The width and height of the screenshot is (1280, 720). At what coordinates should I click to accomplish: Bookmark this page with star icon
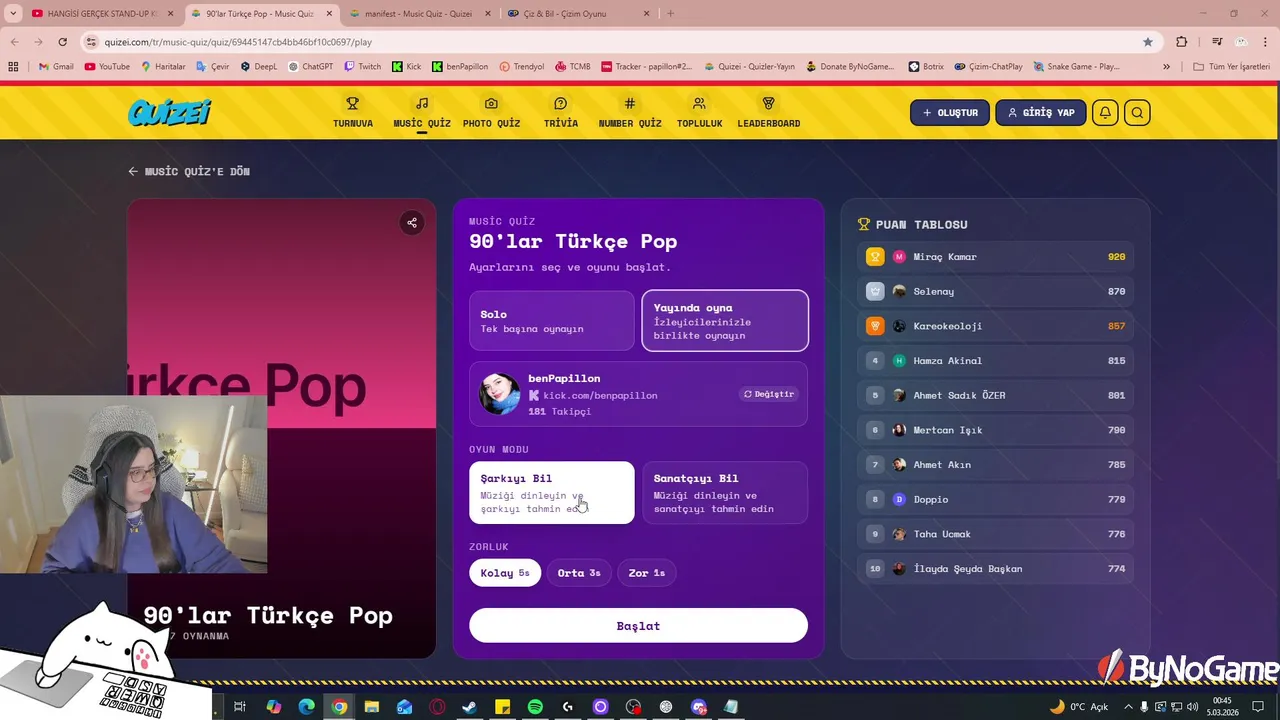1148,42
